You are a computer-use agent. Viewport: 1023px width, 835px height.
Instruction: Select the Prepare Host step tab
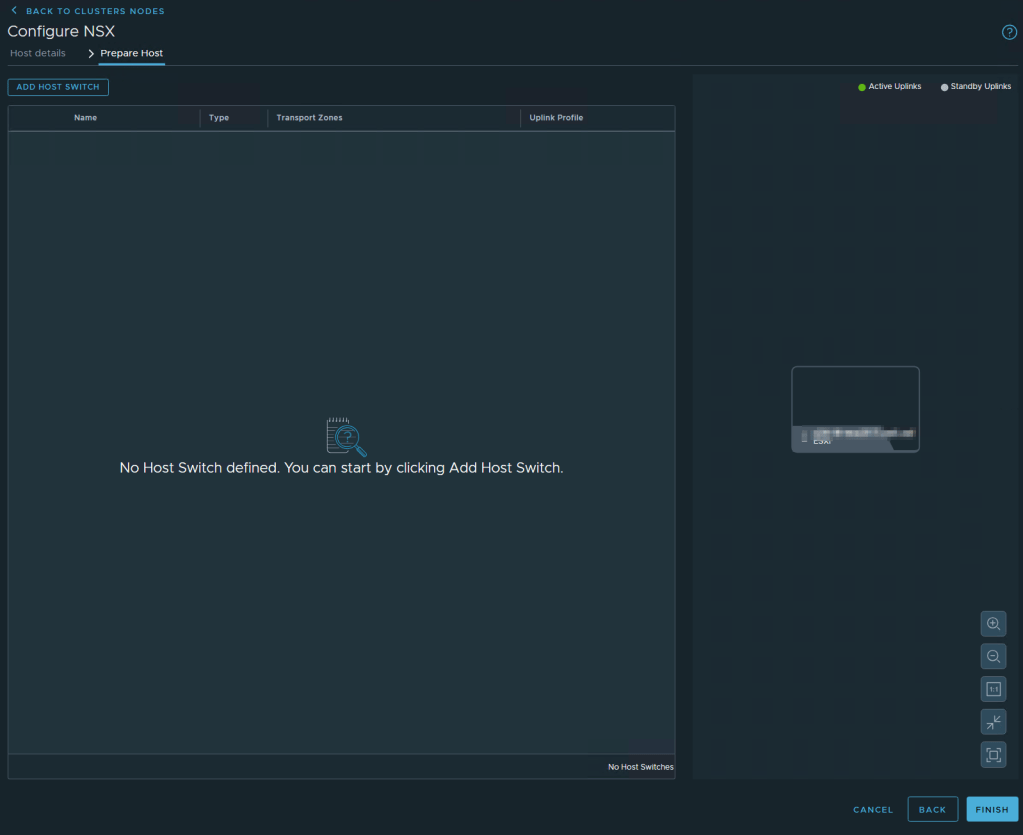click(131, 53)
